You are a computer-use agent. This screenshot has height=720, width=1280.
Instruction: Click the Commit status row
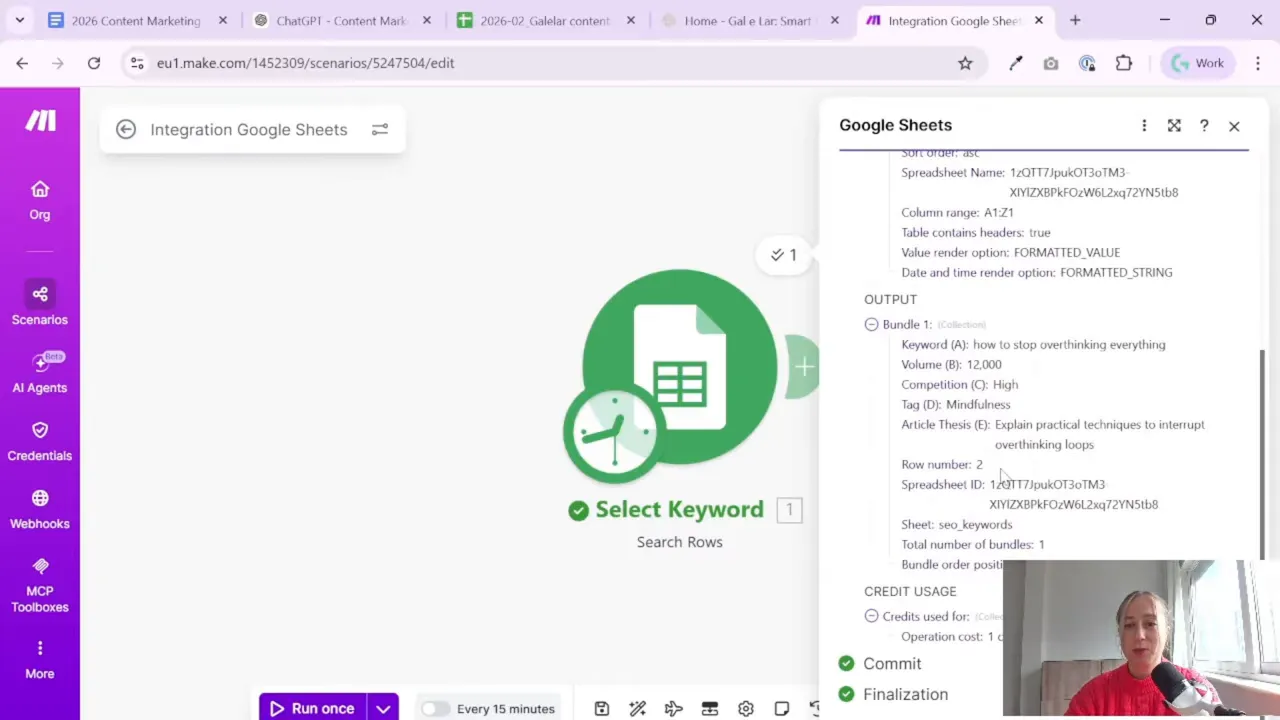point(880,663)
